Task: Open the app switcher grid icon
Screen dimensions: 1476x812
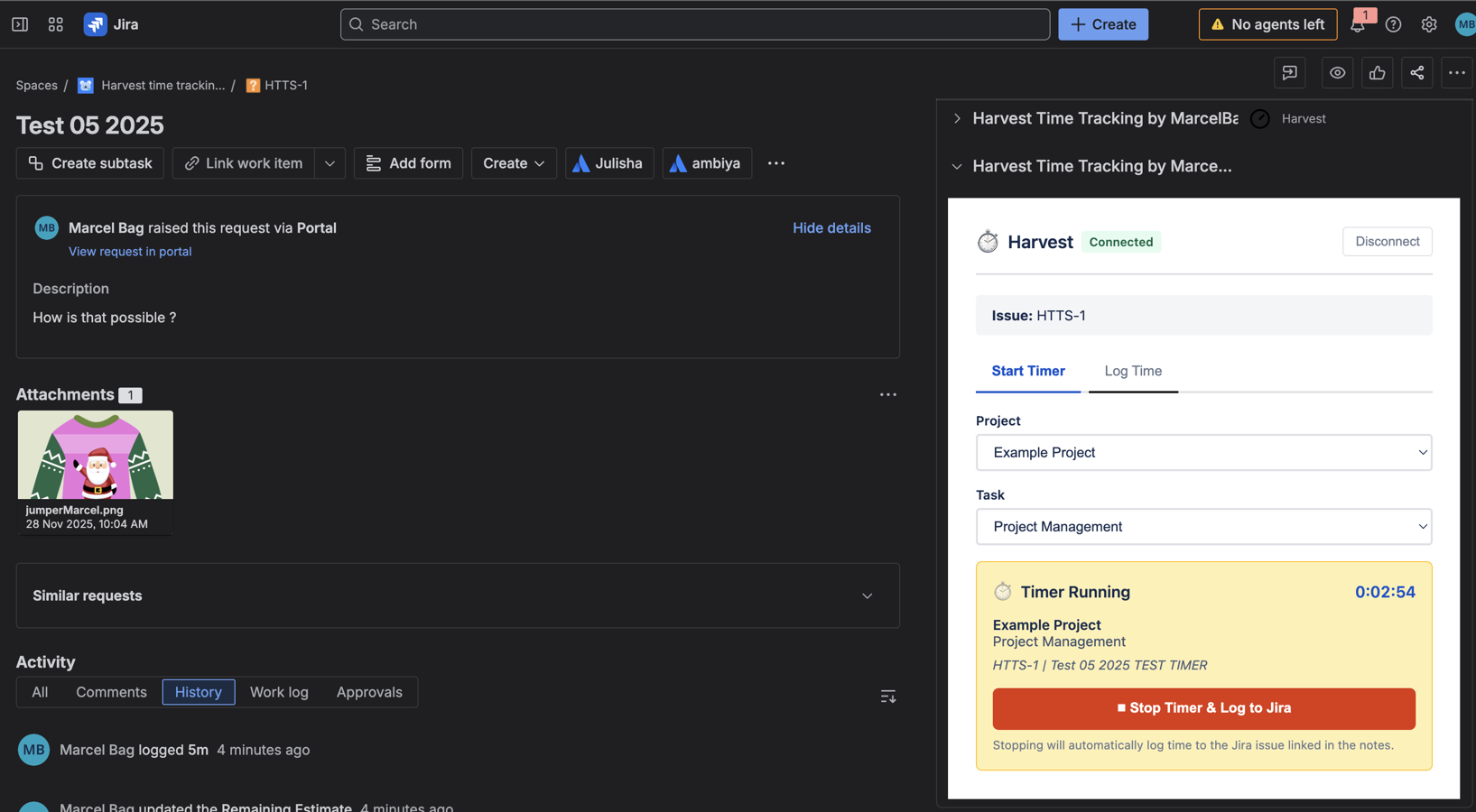Action: pyautogui.click(x=56, y=24)
